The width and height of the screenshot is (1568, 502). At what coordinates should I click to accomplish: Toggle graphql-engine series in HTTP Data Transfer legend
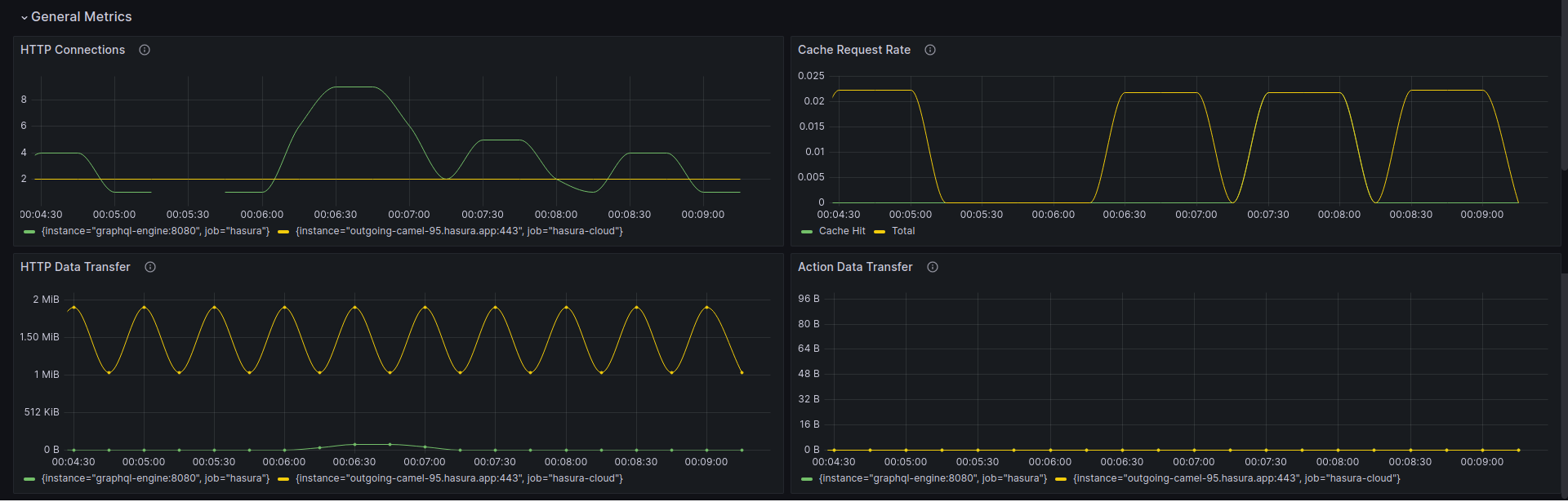[155, 478]
